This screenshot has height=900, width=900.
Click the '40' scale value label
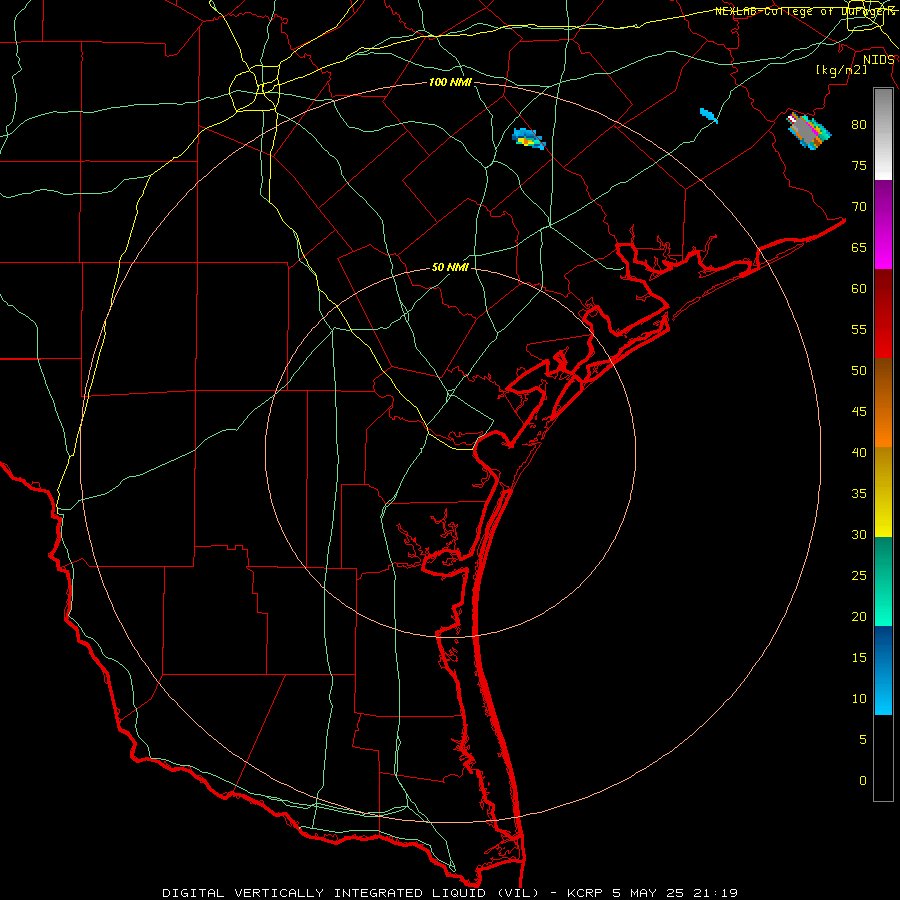click(x=859, y=453)
